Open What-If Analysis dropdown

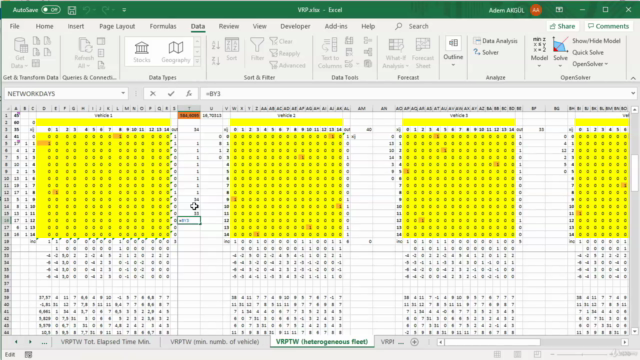coord(396,53)
